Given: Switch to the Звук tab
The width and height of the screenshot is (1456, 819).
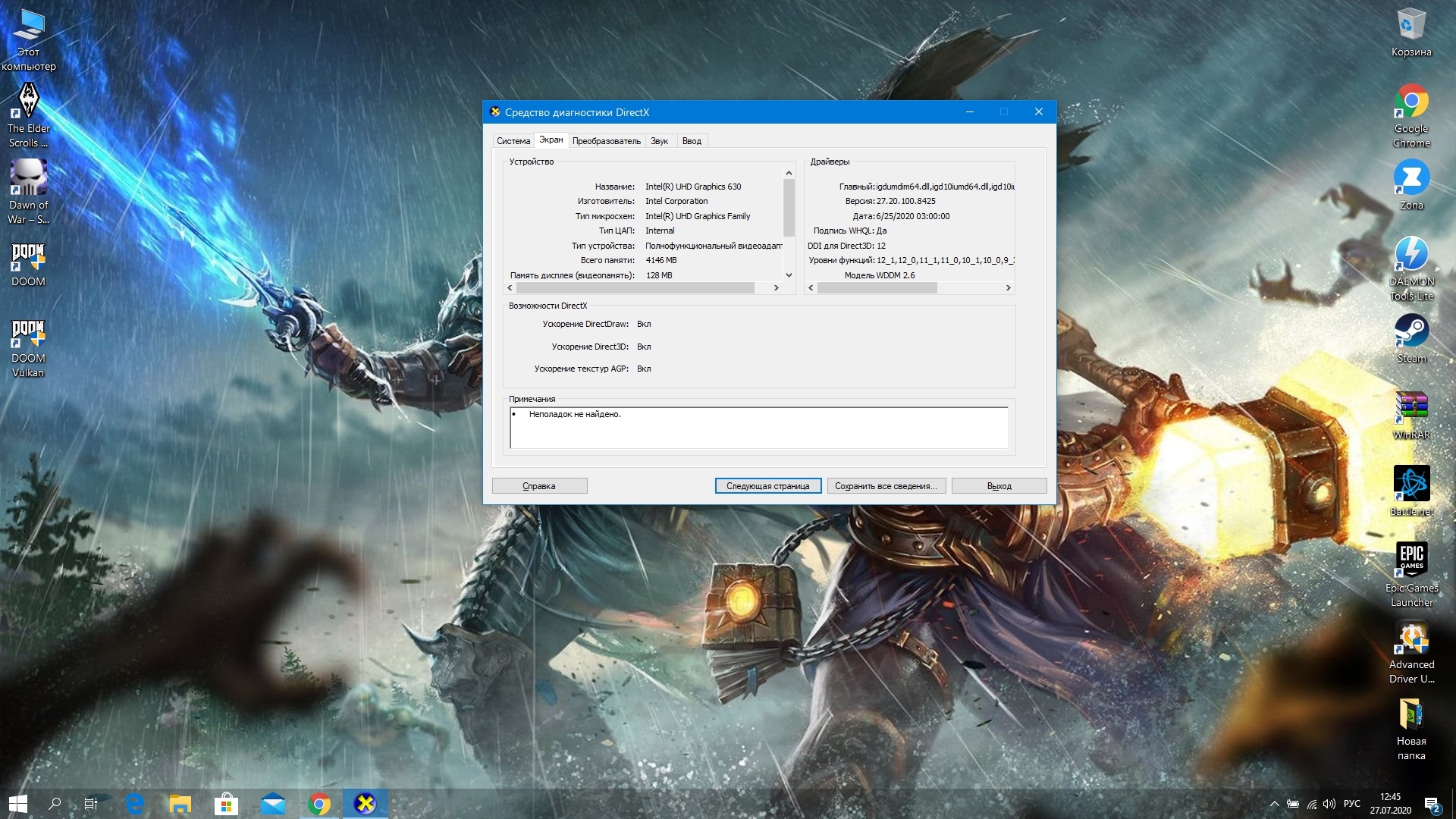Looking at the screenshot, I should coord(658,140).
